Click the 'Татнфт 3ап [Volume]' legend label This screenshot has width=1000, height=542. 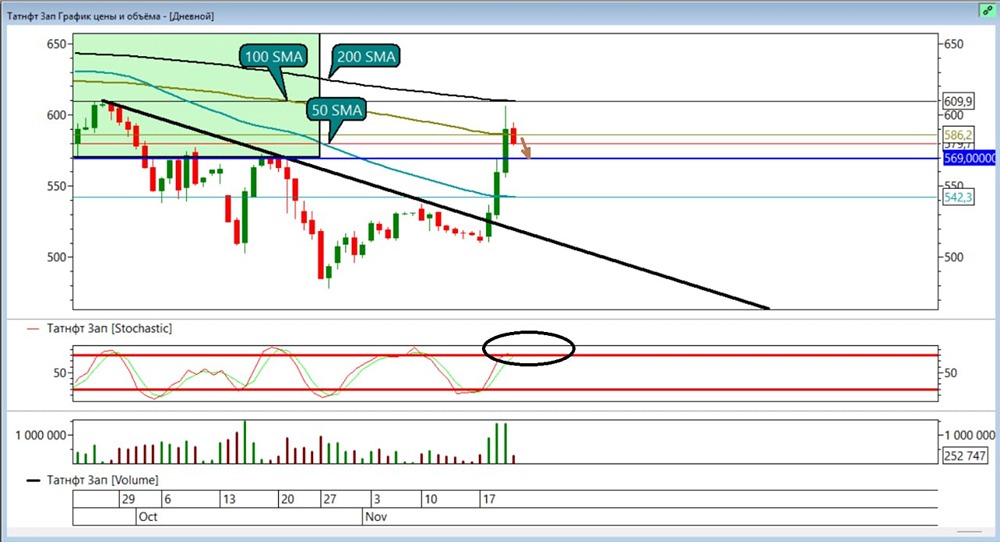(102, 480)
